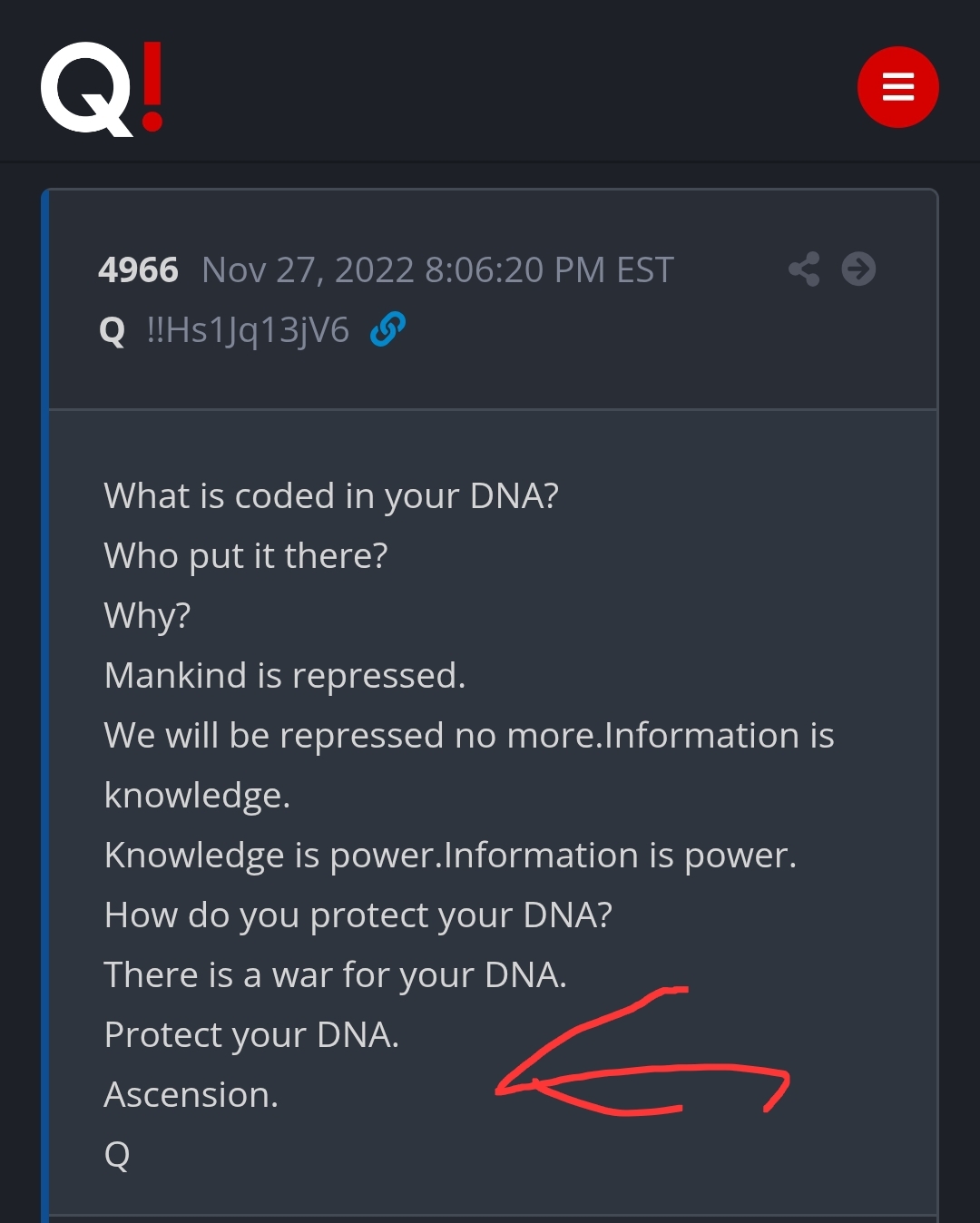The width and height of the screenshot is (980, 1223).
Task: Click the "Who put it there?" line
Action: click(246, 555)
